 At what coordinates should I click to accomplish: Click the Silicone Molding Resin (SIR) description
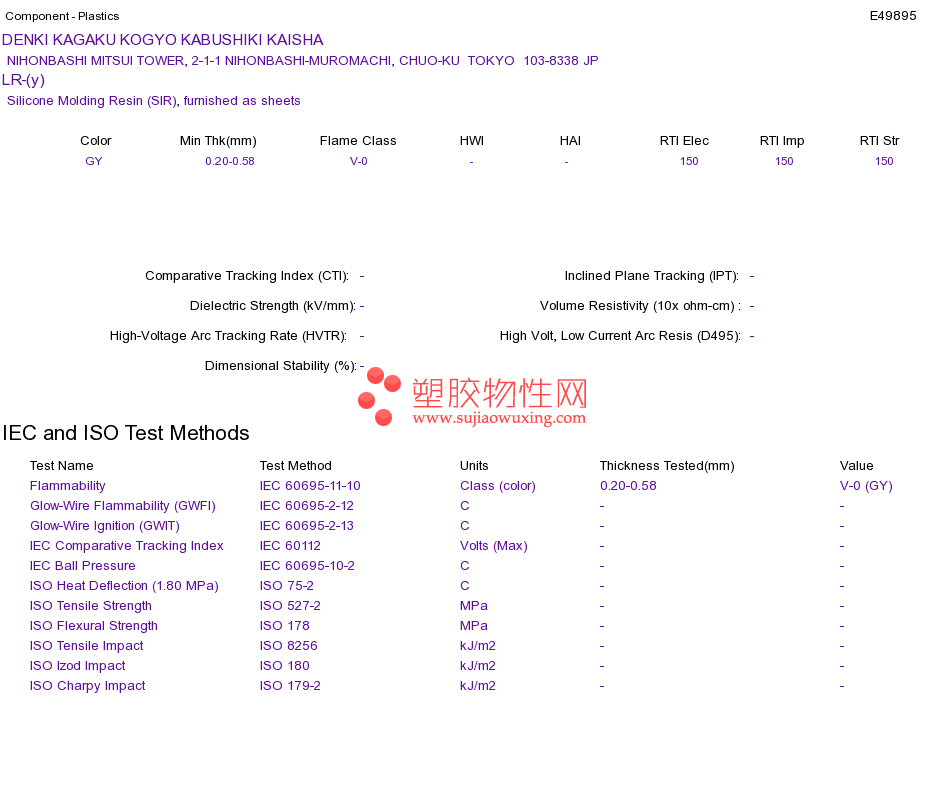pyautogui.click(x=153, y=101)
